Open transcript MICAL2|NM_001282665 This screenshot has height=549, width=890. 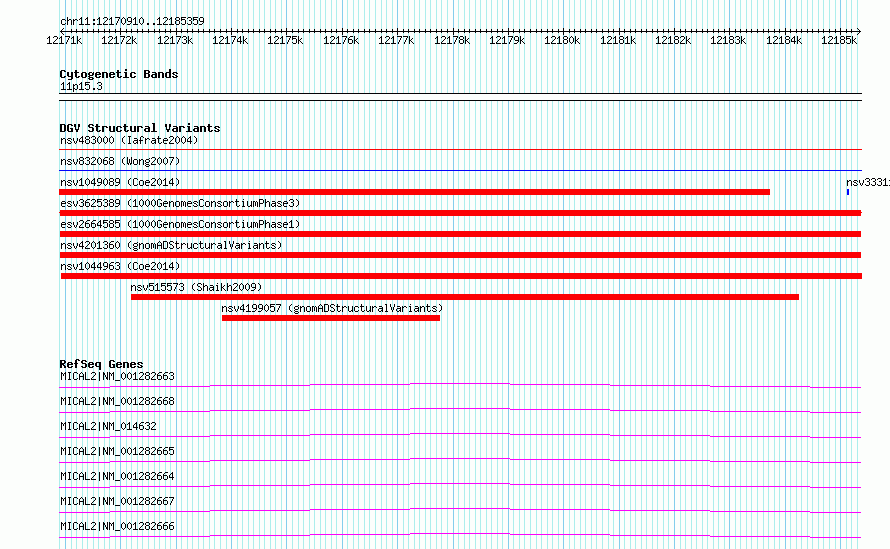tap(117, 451)
